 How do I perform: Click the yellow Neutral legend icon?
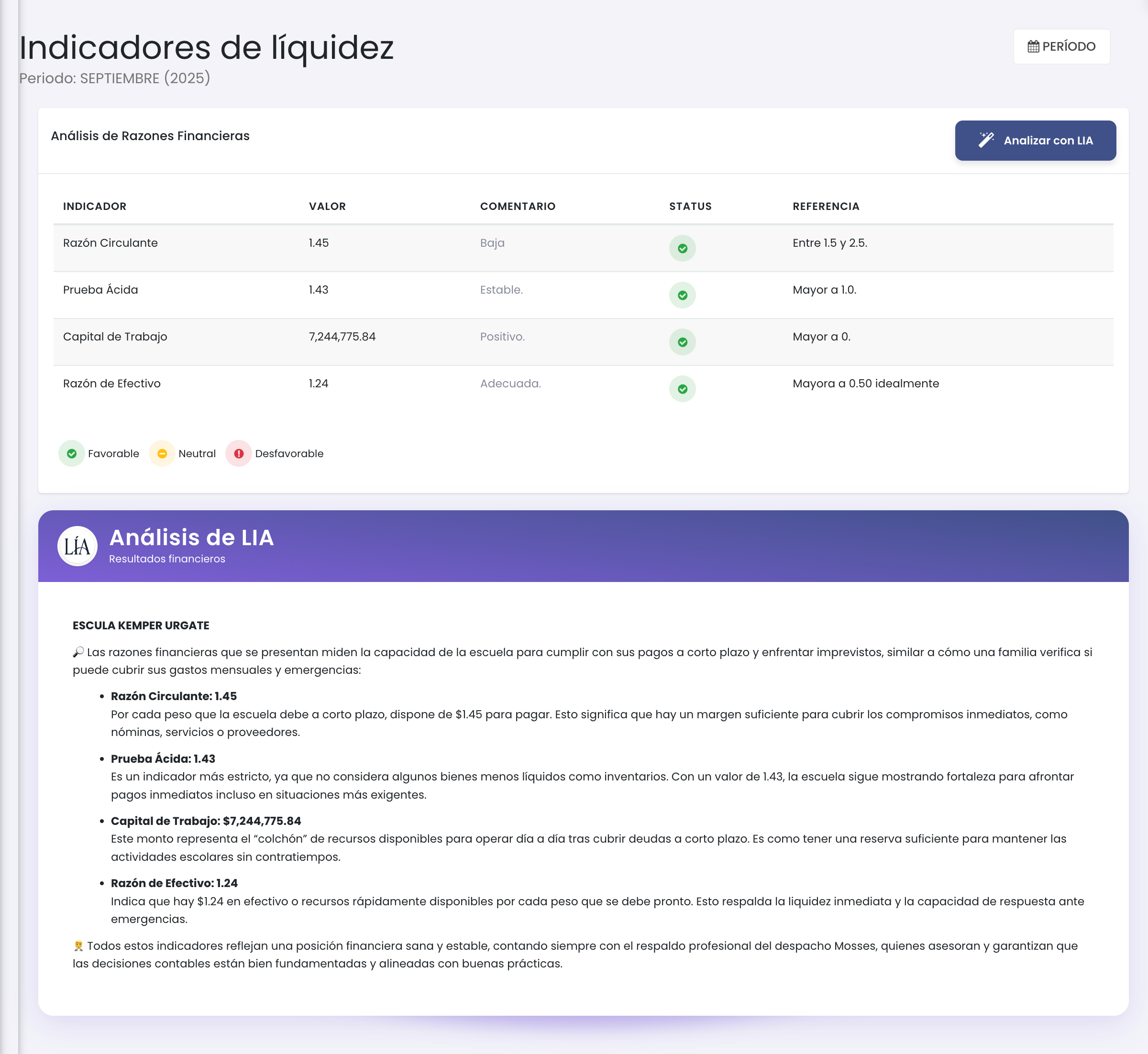point(162,453)
